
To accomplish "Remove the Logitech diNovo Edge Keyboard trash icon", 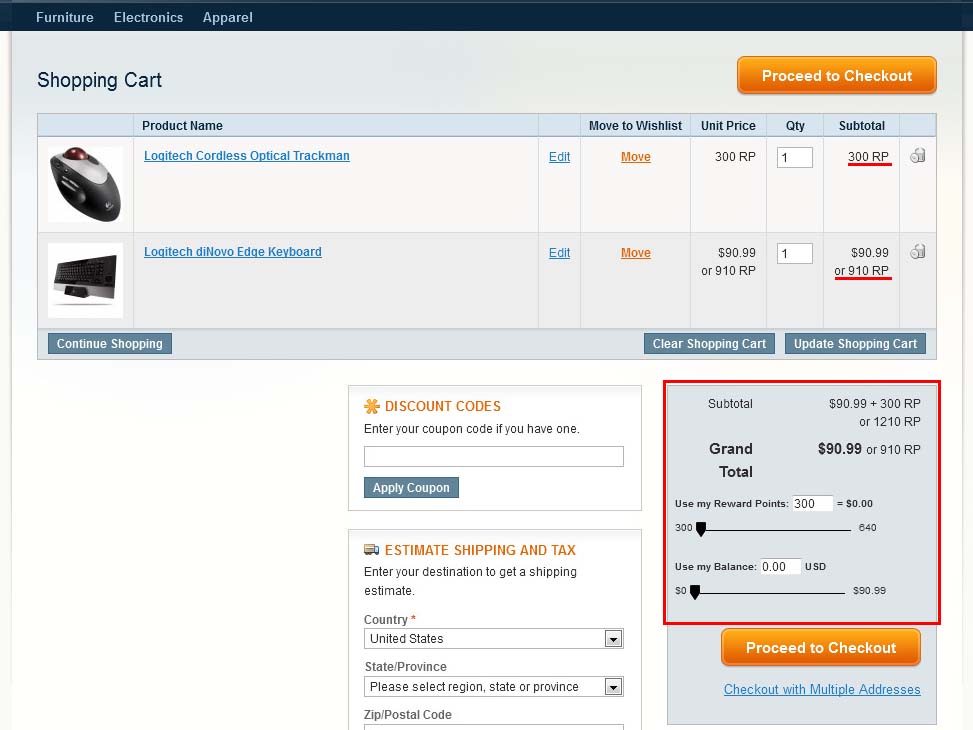I will [x=918, y=251].
